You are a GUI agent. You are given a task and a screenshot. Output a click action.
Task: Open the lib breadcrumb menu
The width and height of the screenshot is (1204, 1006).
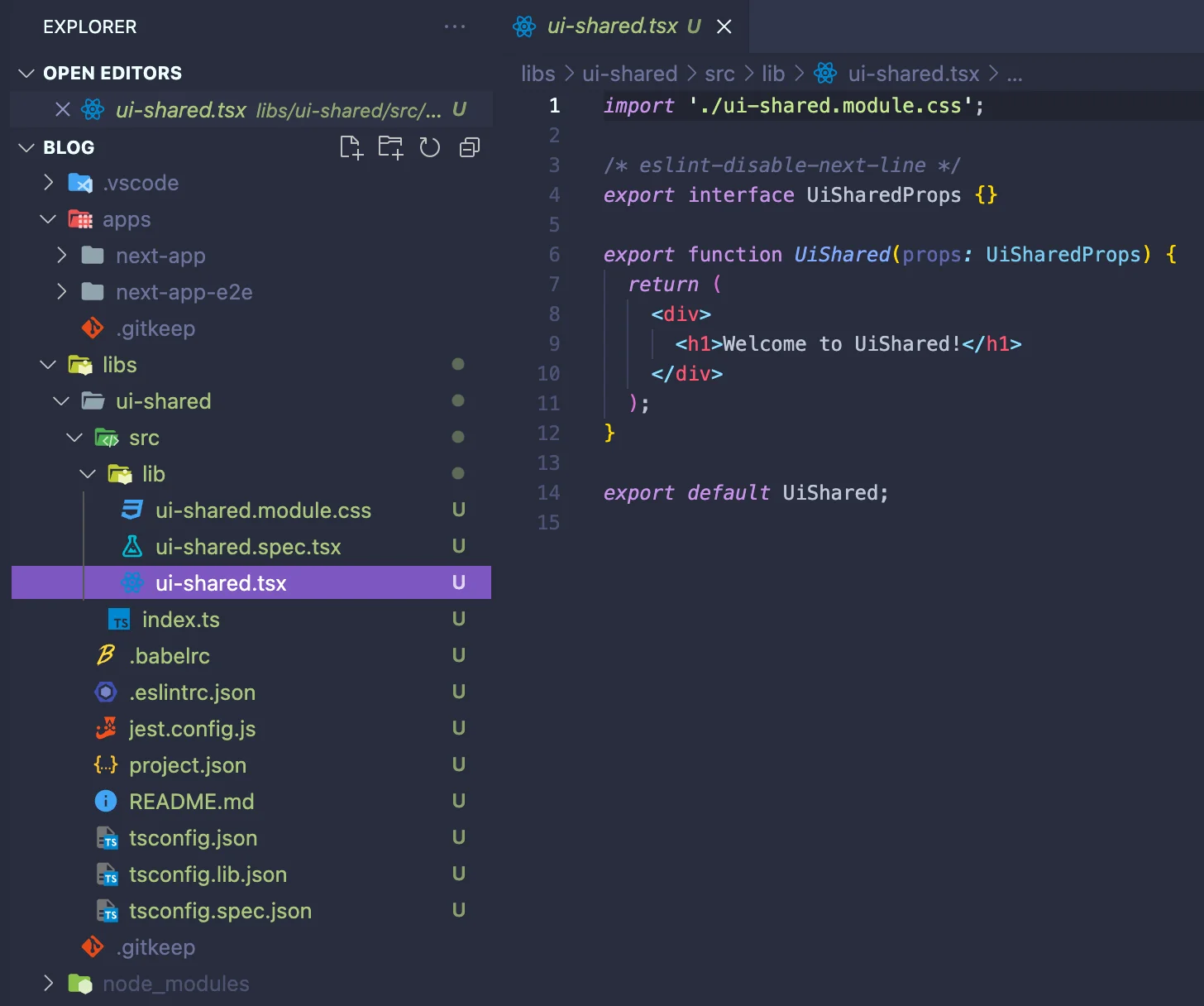(x=774, y=74)
